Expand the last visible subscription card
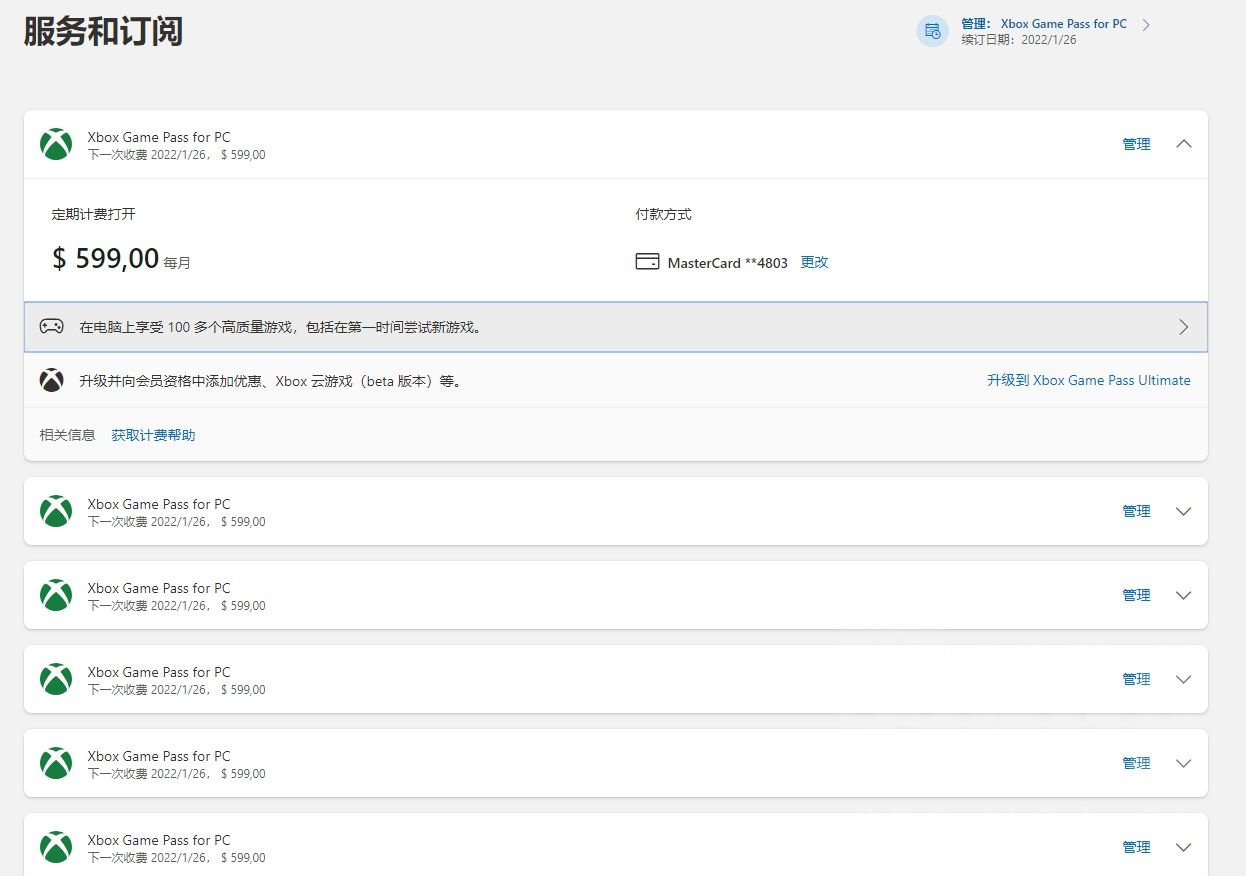This screenshot has height=876, width=1246. (x=1184, y=847)
